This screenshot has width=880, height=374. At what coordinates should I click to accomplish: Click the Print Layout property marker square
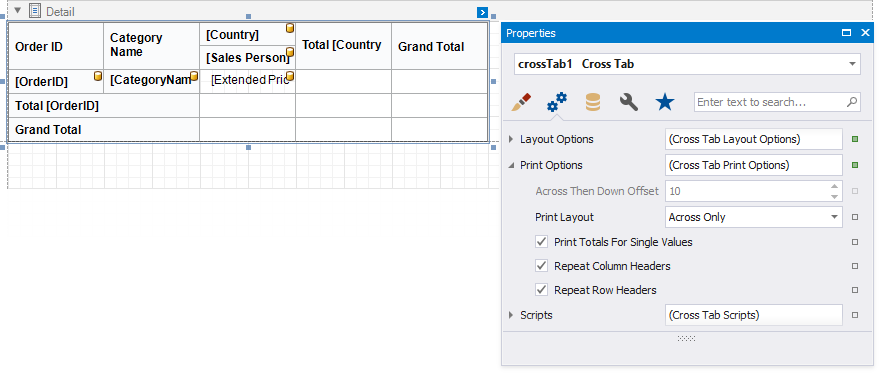coord(855,217)
